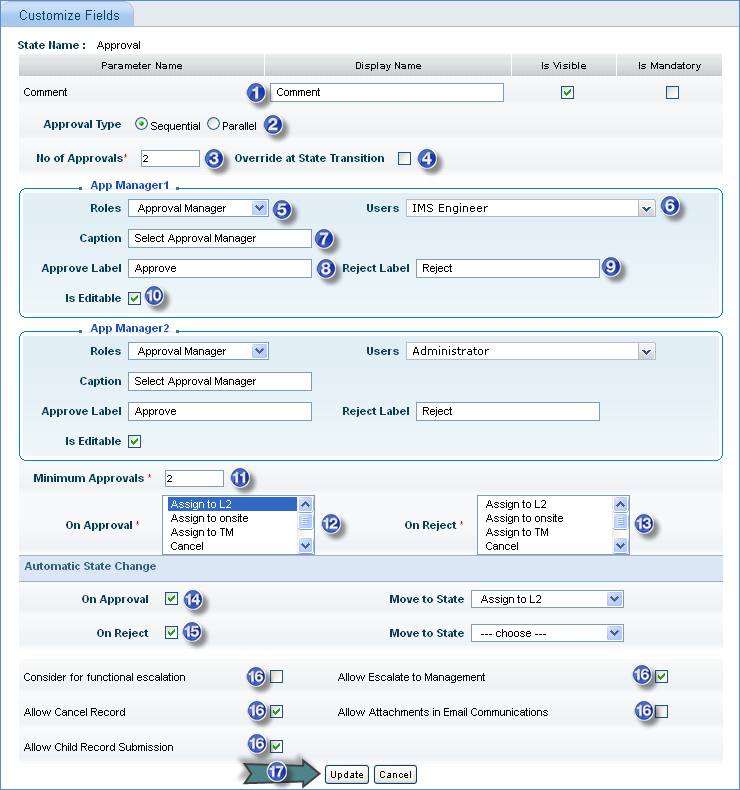Screen dimensions: 740x790
Task: Toggle the Comment Is Mandatory checkbox
Action: [672, 93]
